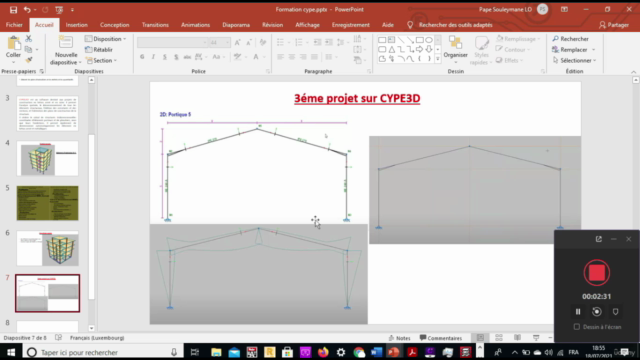
Task: Click the Rétablir reset button
Action: point(99,49)
